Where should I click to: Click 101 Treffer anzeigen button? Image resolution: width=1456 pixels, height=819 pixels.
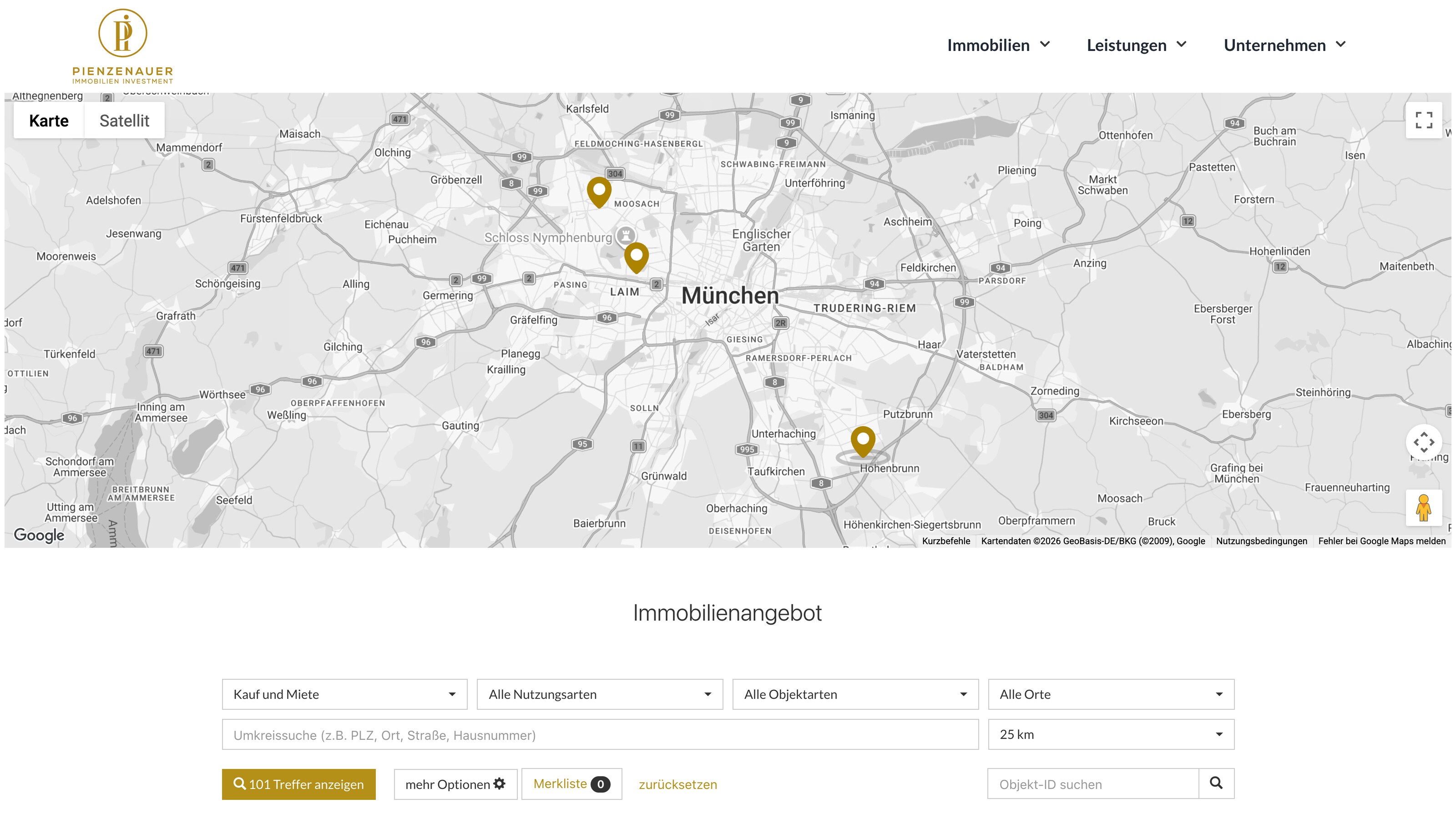(298, 784)
